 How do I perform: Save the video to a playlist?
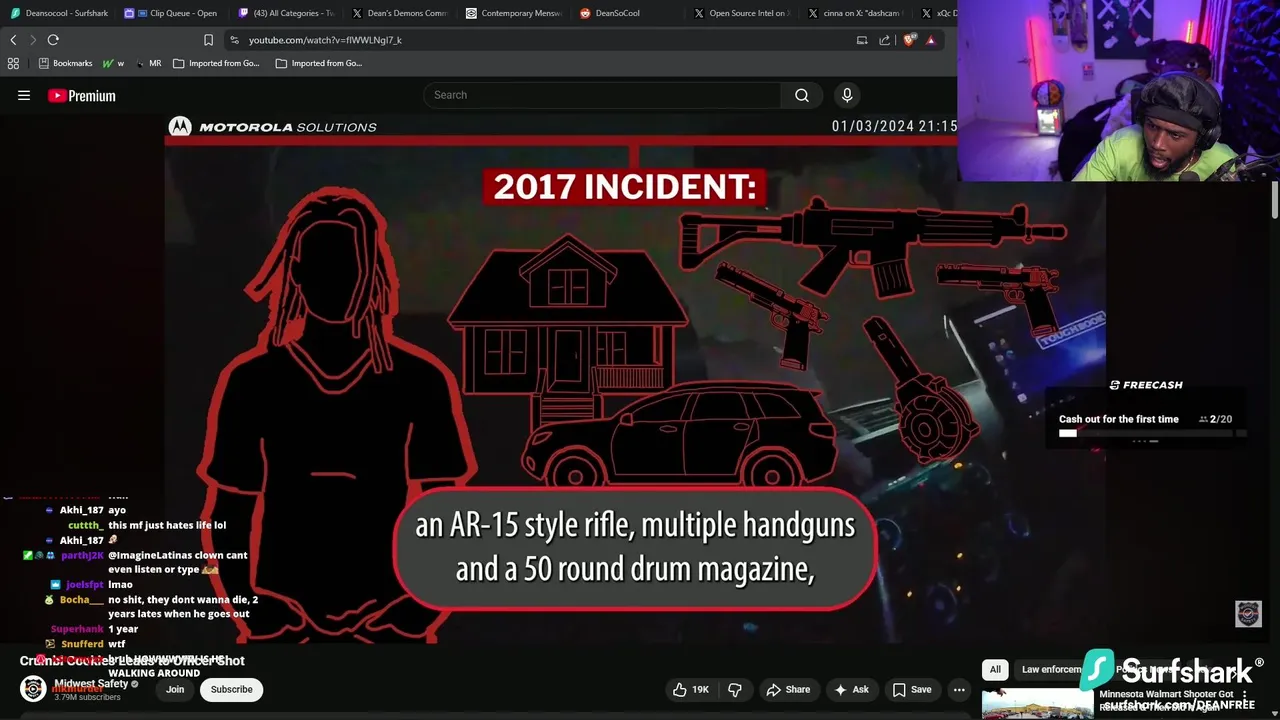click(911, 689)
